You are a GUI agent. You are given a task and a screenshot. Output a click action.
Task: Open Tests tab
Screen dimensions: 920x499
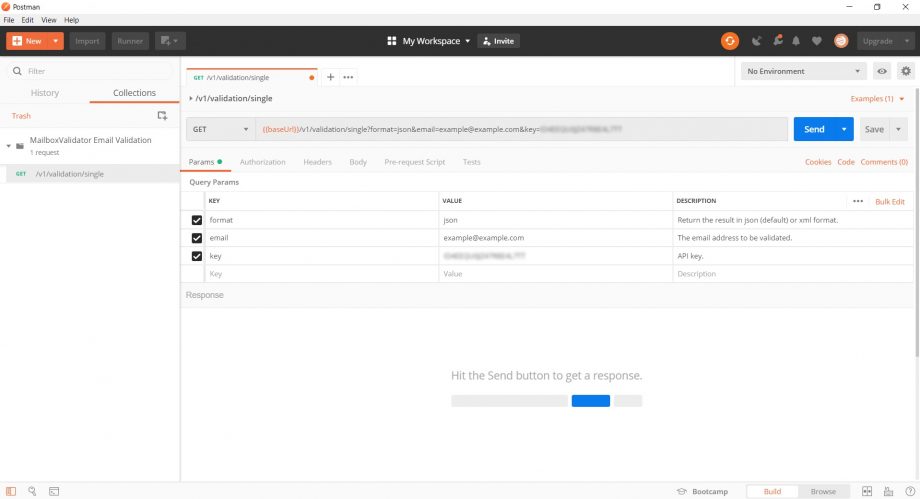coord(471,162)
